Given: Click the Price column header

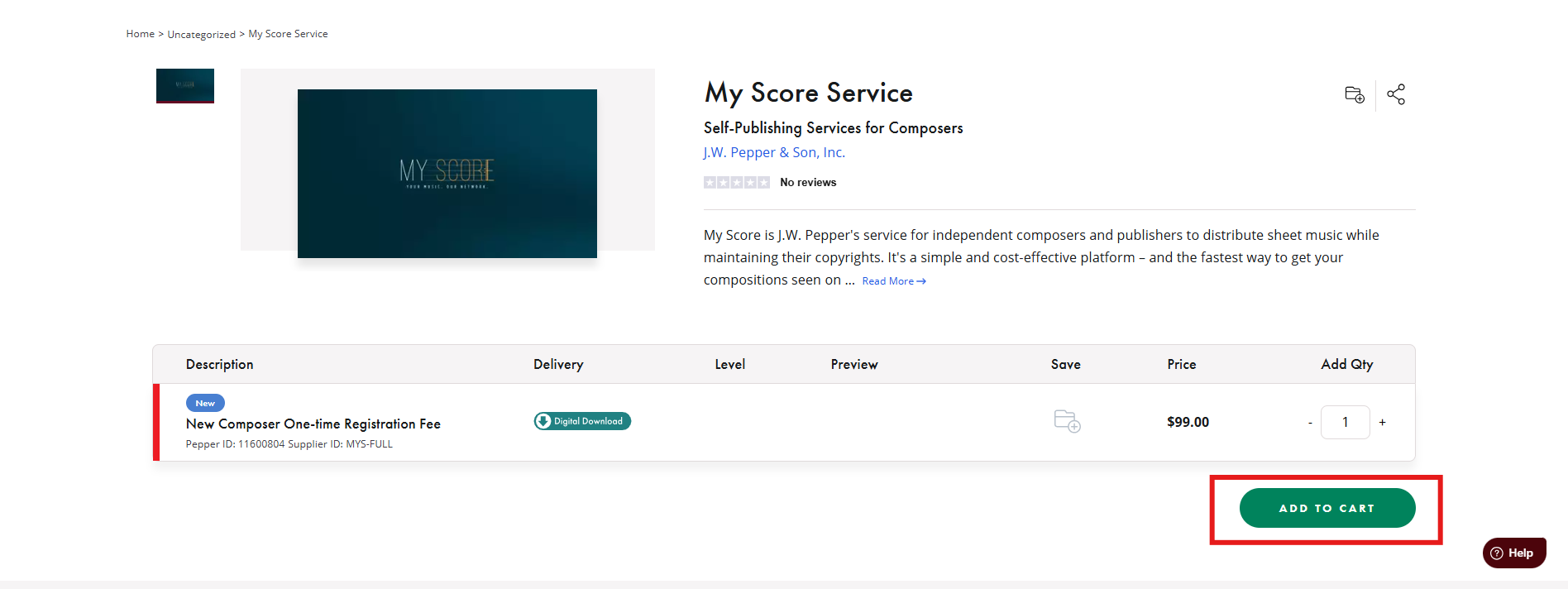Looking at the screenshot, I should pyautogui.click(x=1182, y=364).
